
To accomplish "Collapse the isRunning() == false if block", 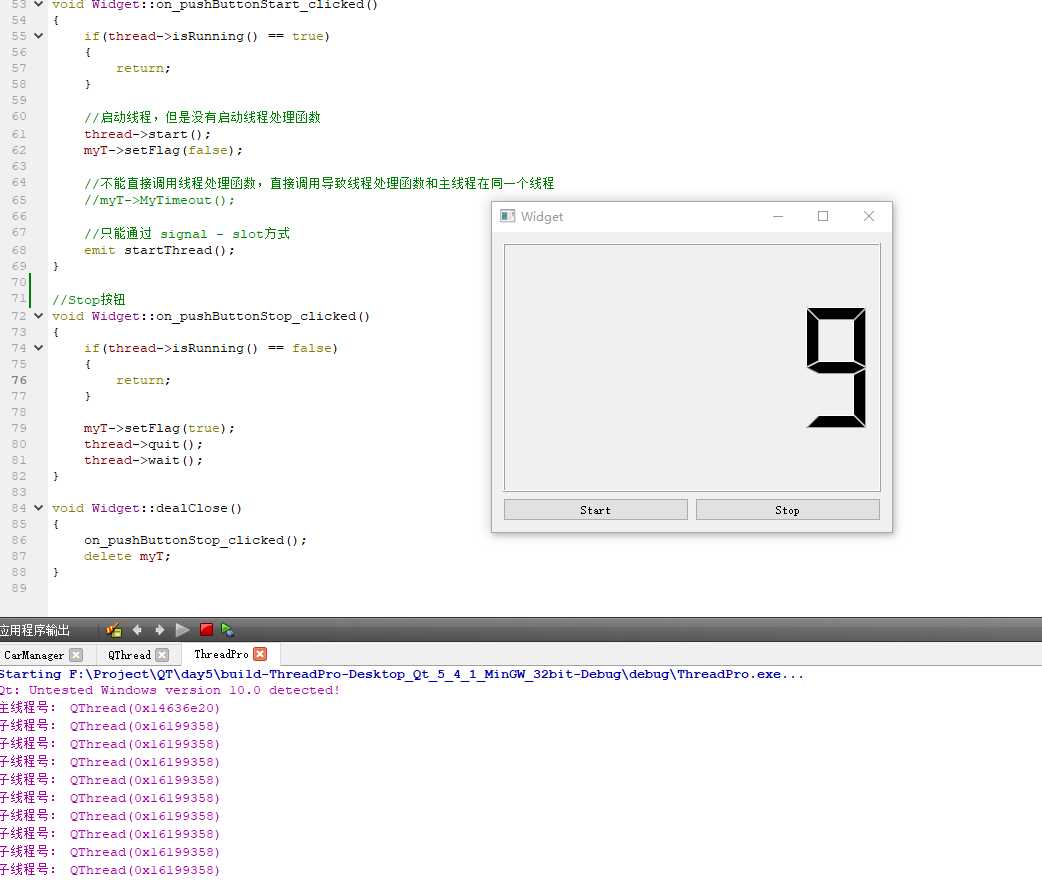I will [x=39, y=348].
